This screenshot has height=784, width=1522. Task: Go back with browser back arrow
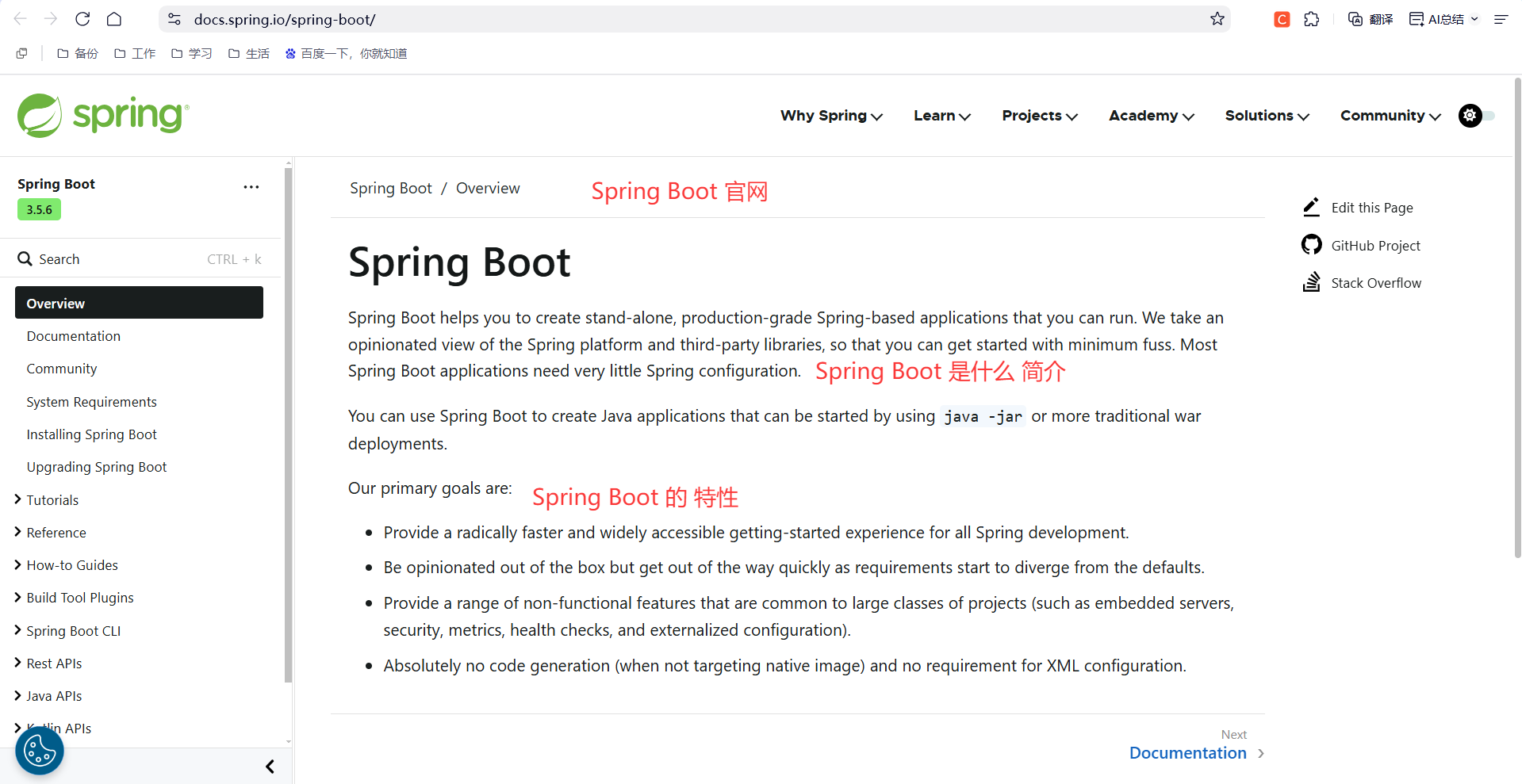pyautogui.click(x=21, y=19)
